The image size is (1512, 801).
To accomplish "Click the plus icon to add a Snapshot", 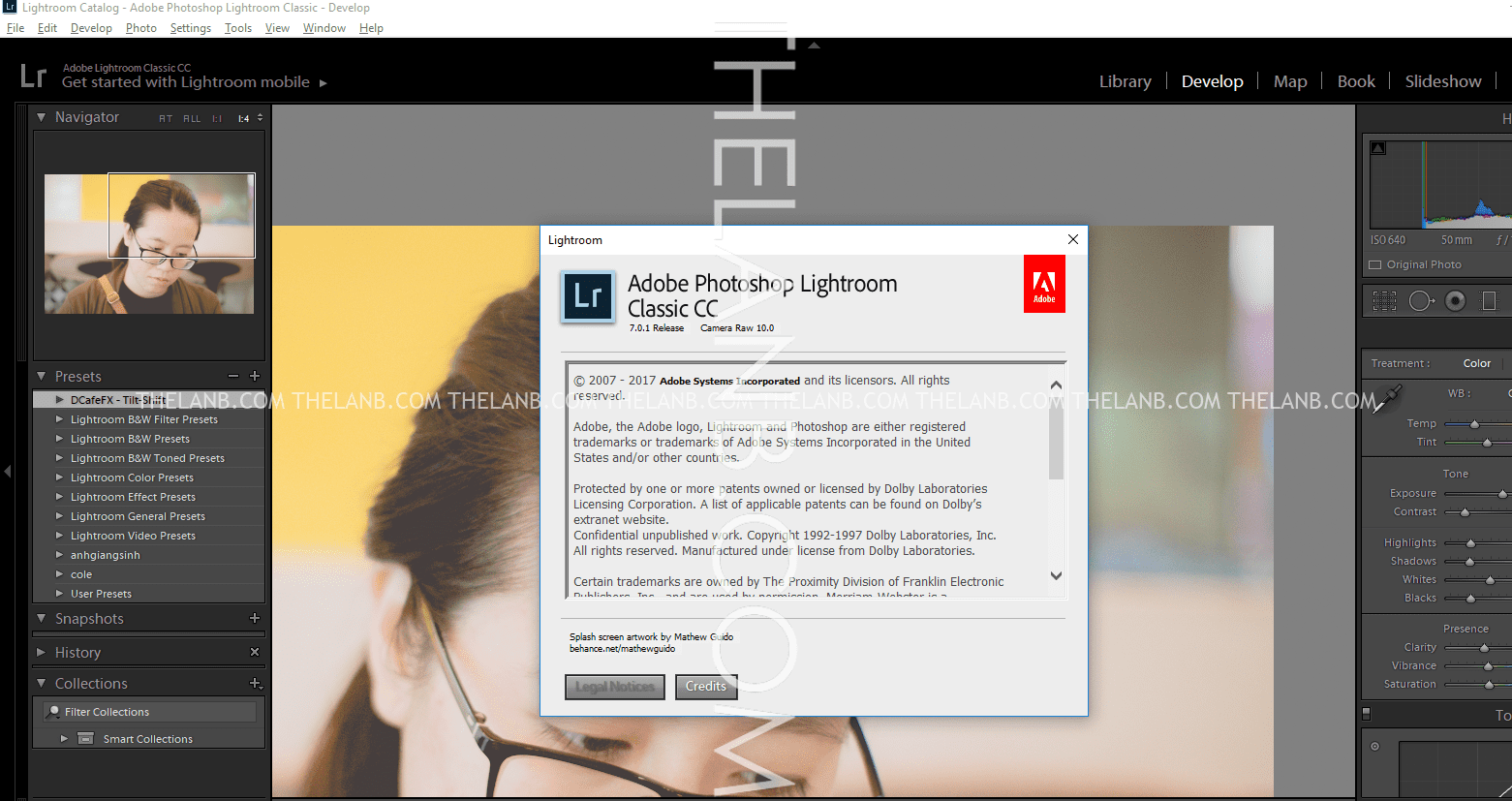I will point(255,618).
